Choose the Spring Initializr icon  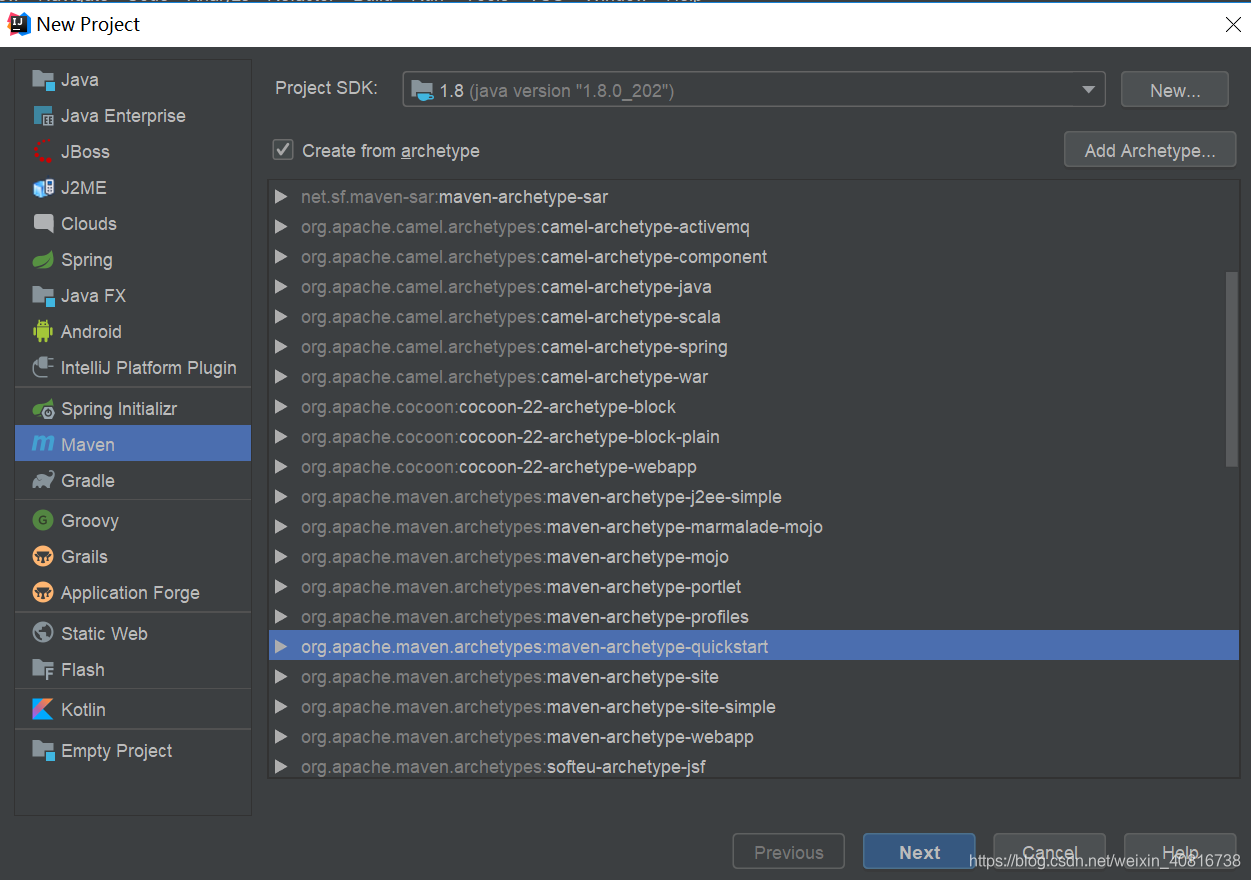pos(43,409)
